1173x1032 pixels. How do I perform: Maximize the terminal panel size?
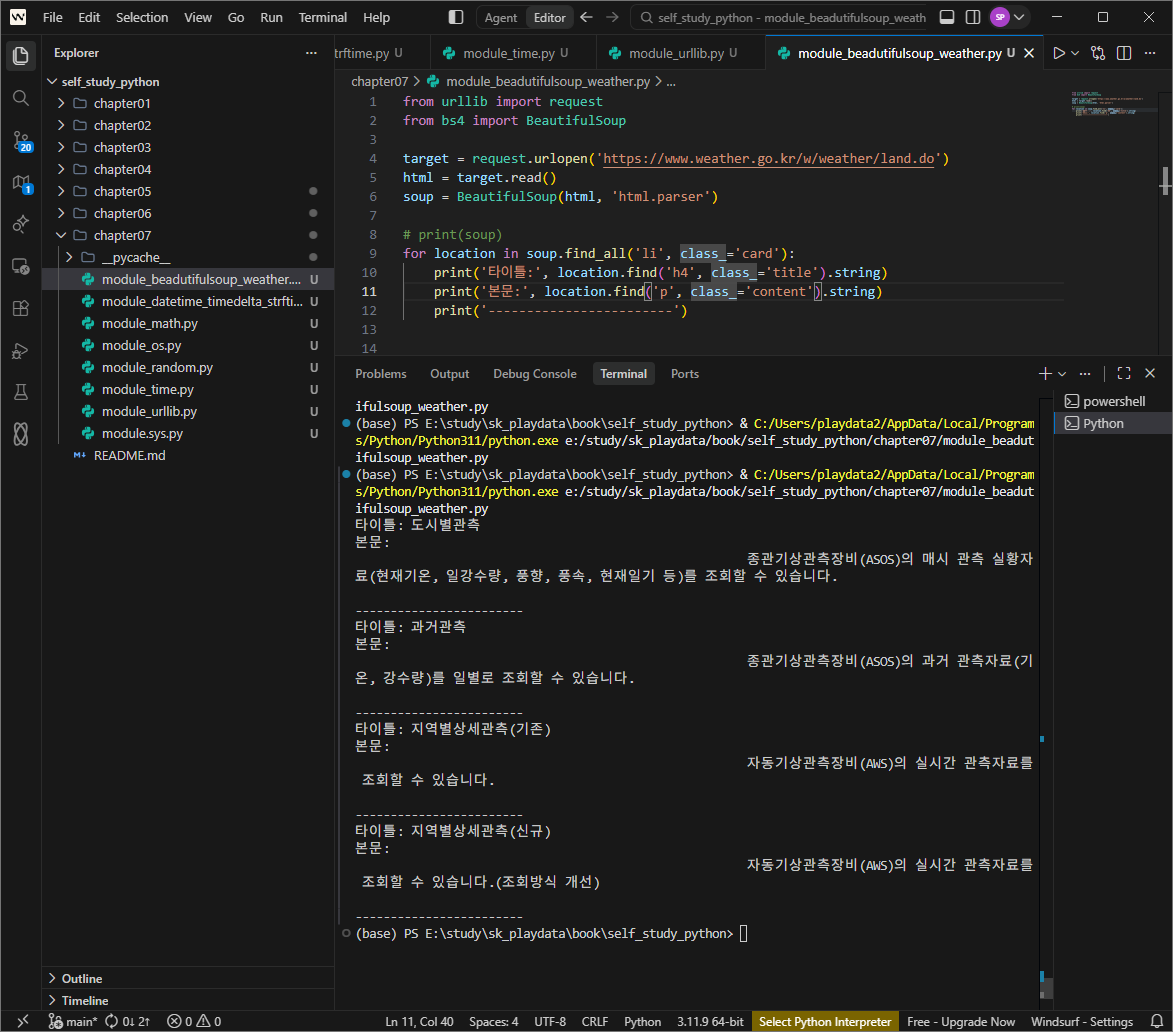pos(1124,373)
